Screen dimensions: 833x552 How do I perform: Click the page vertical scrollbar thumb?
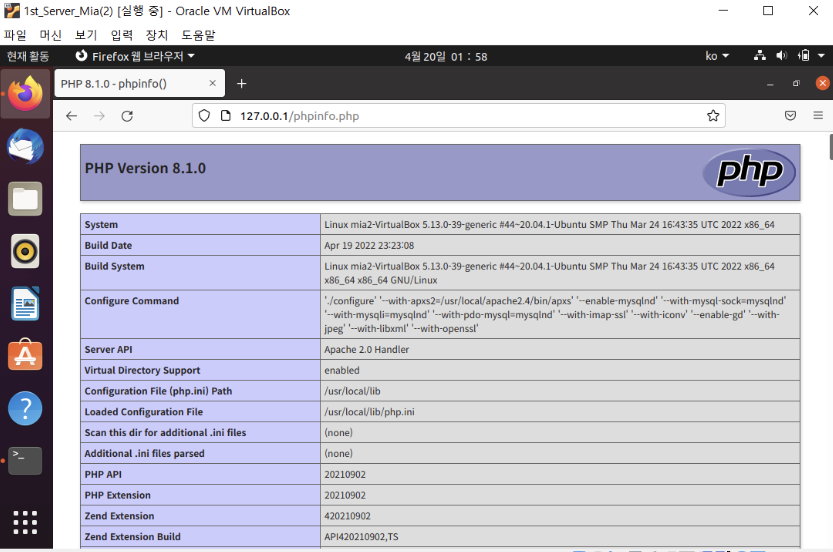coord(831,147)
